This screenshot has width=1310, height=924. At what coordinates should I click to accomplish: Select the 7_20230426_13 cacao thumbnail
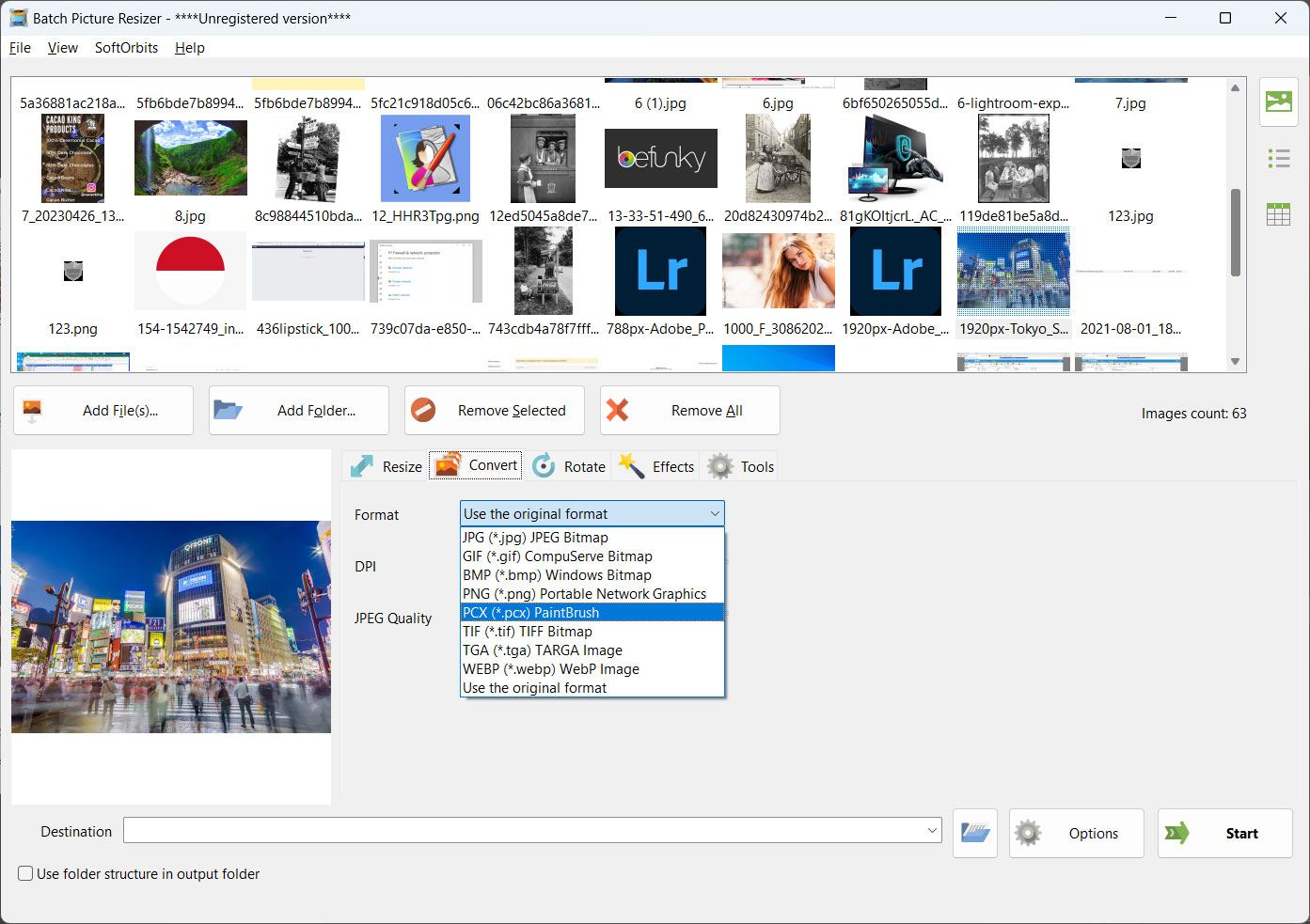click(72, 158)
